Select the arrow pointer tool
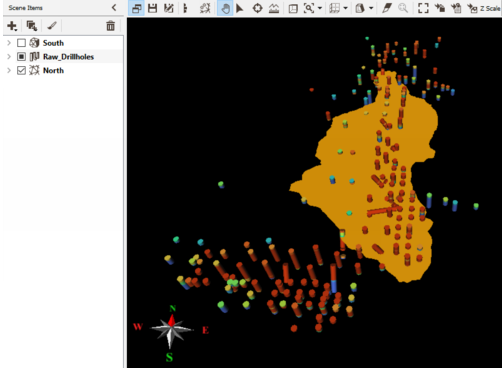The height and width of the screenshot is (368, 502). (240, 8)
